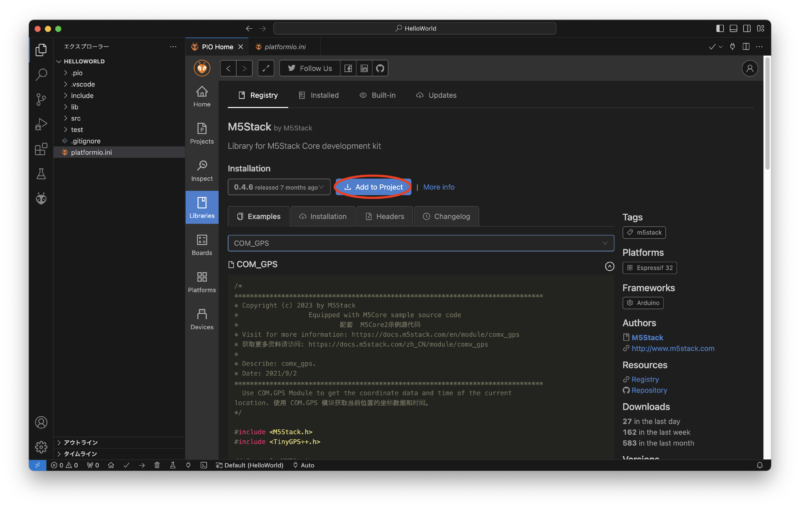Open Serial Monitor plug icon in status bar
Screen dimensions: 800x509
tap(188, 465)
